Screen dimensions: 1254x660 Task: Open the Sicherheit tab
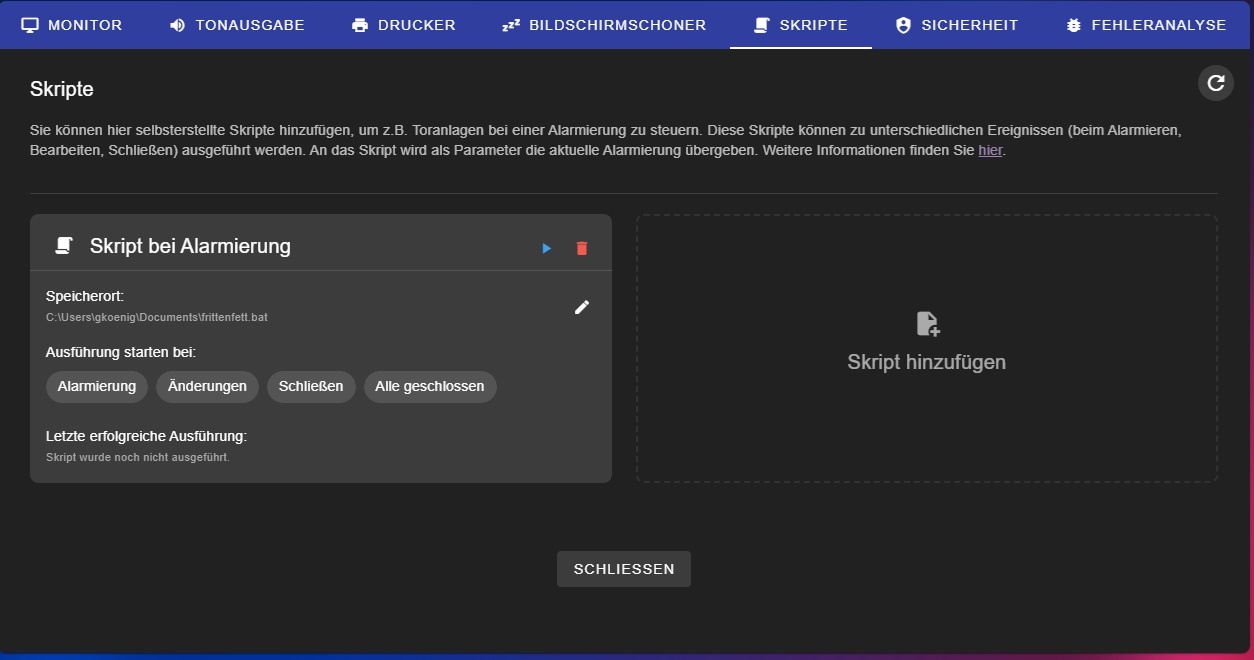click(x=957, y=25)
